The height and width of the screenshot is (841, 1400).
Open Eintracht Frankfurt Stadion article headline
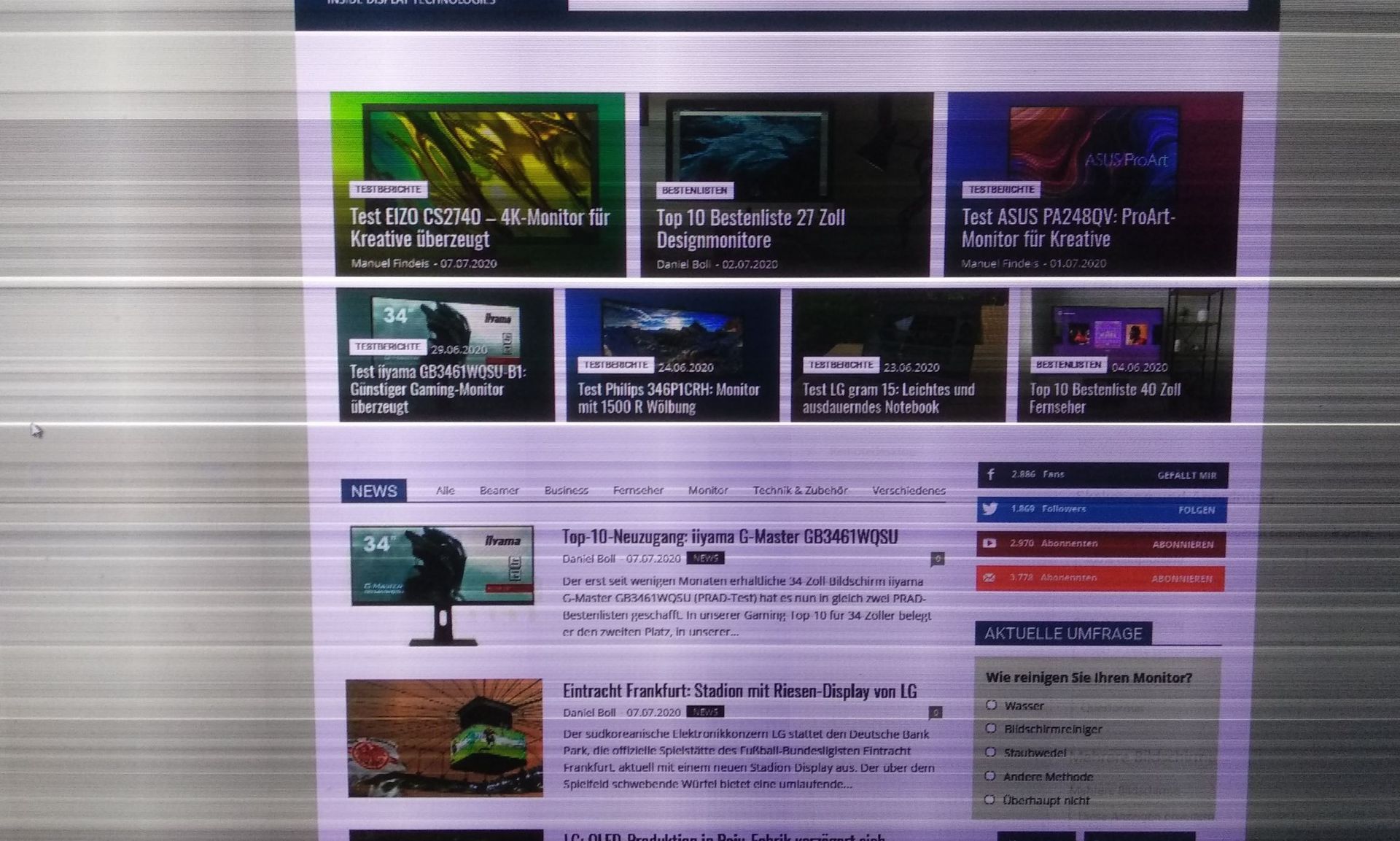click(739, 691)
